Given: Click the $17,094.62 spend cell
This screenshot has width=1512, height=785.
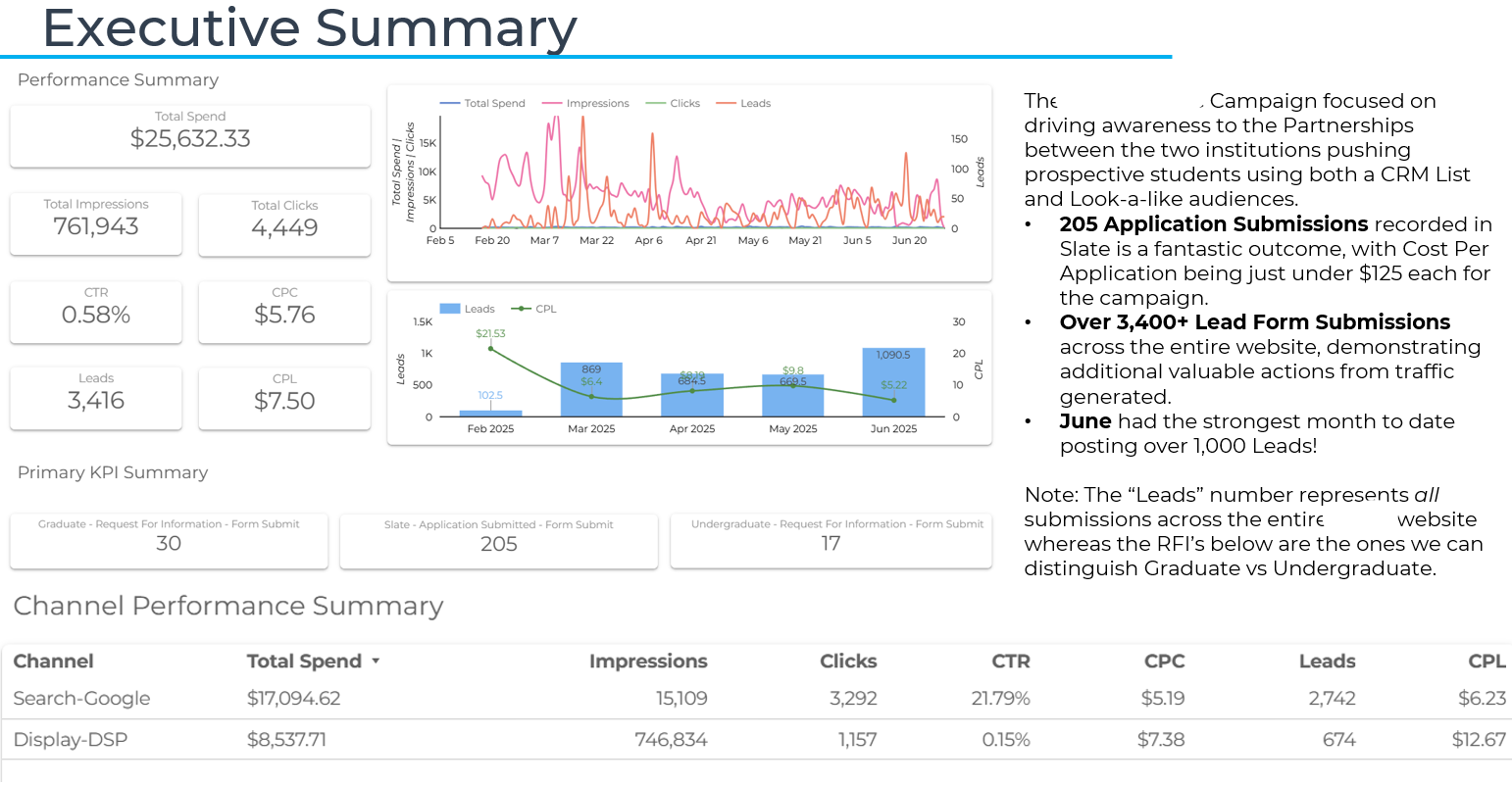Looking at the screenshot, I should (293, 699).
